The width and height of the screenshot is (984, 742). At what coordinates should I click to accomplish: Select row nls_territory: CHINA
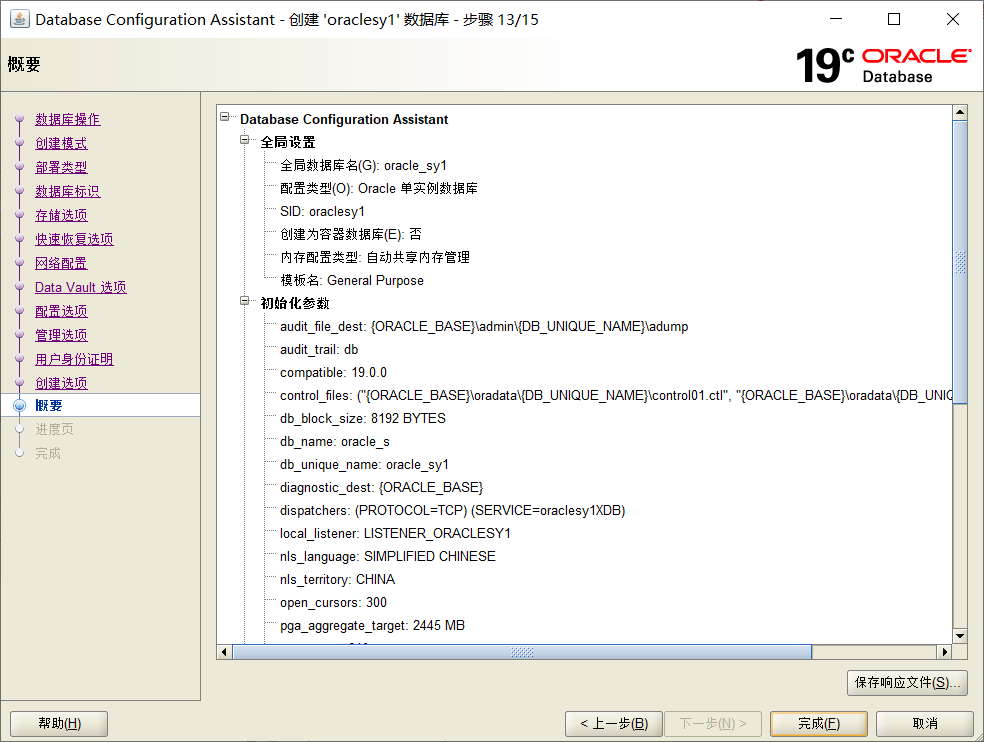(338, 579)
